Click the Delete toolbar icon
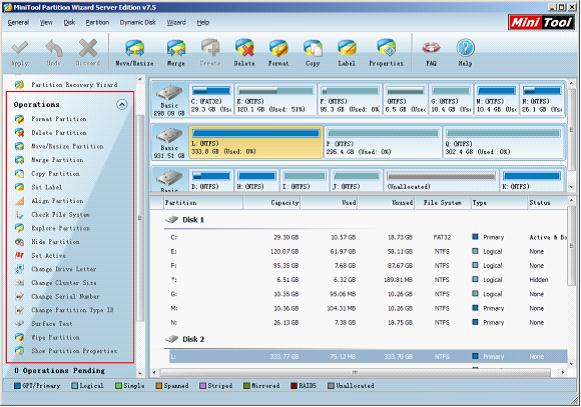 coord(245,49)
